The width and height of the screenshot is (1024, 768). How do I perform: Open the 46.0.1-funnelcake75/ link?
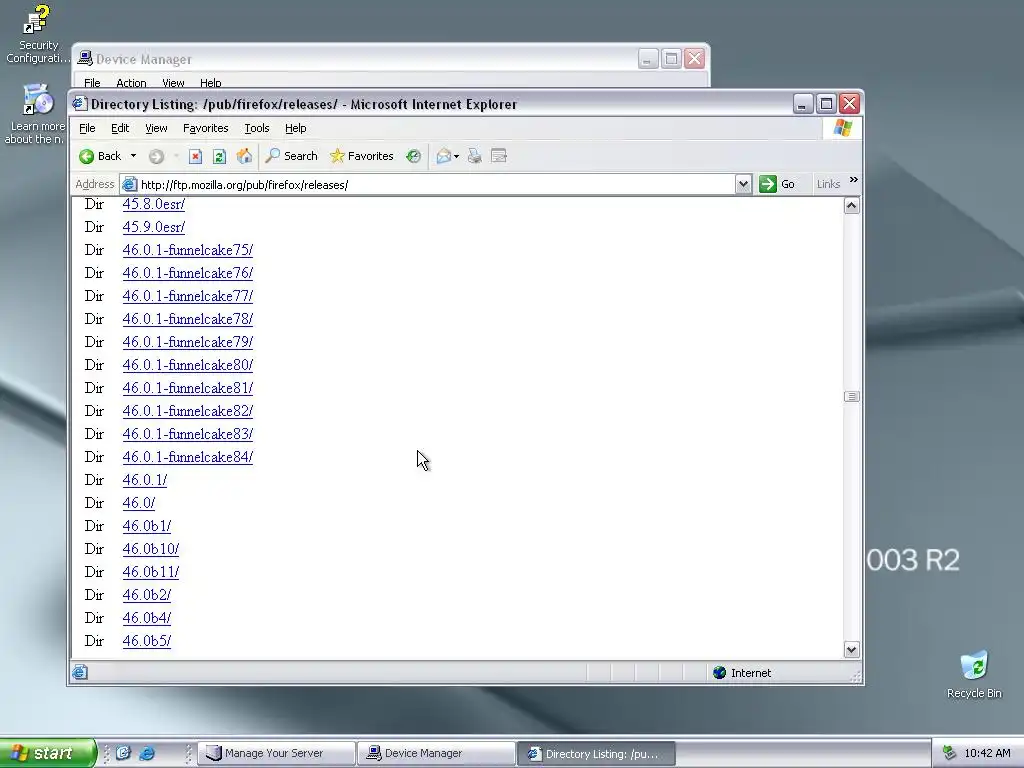187,250
